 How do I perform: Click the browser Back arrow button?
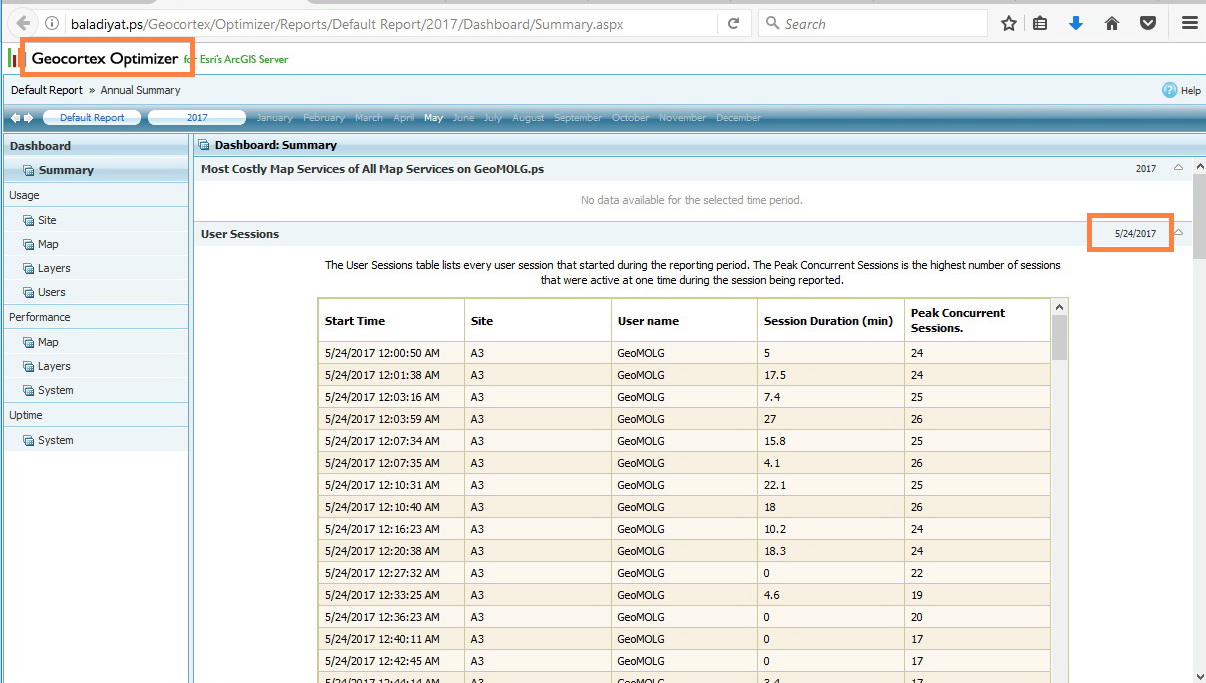(x=23, y=23)
